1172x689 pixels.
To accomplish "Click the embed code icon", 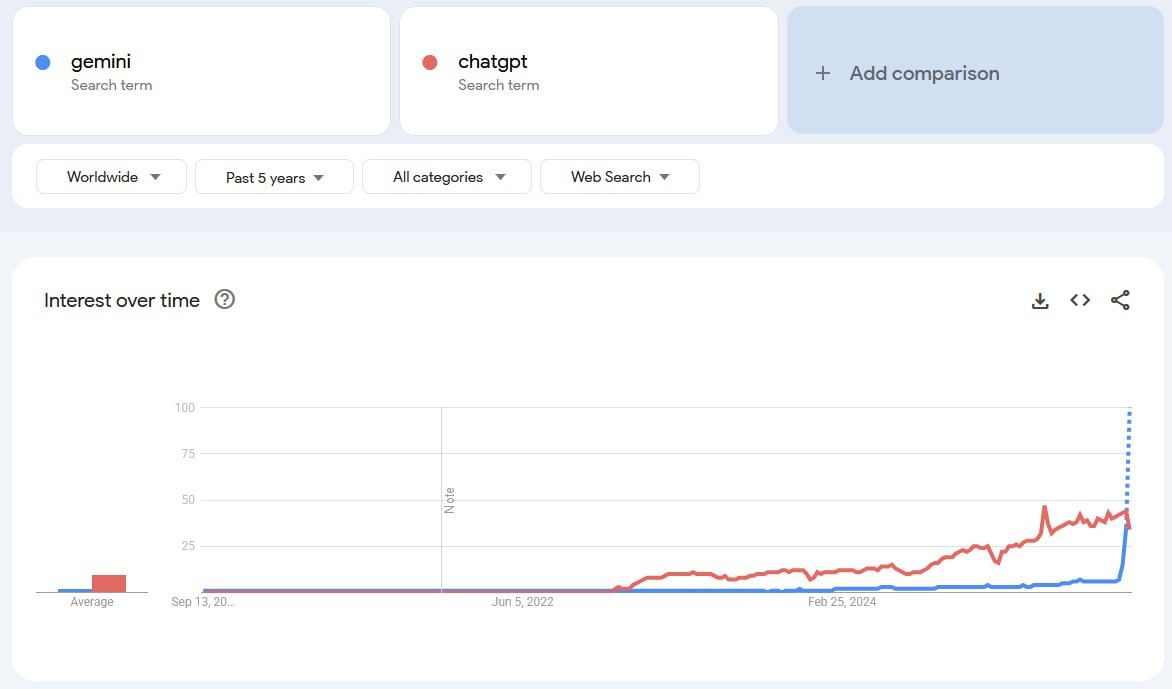I will 1080,300.
